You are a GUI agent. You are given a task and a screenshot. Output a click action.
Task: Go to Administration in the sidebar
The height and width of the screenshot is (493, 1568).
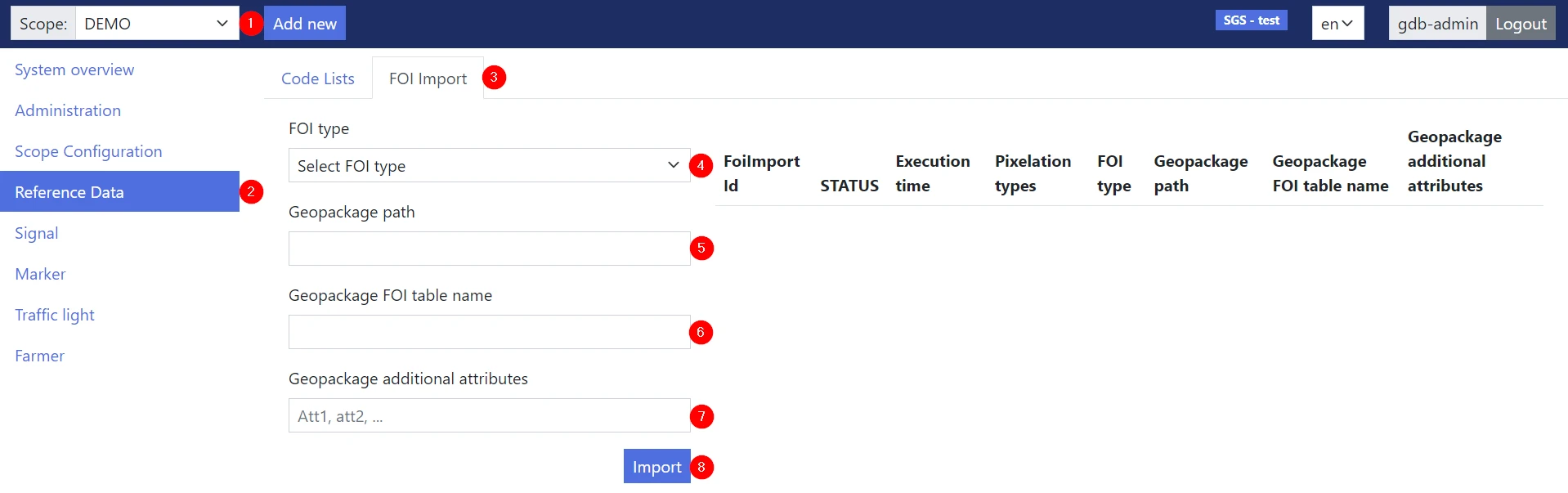click(x=68, y=111)
